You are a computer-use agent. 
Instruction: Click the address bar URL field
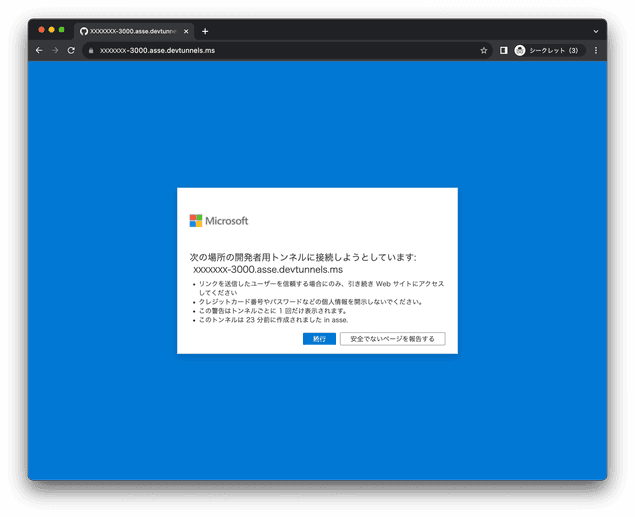pos(280,50)
